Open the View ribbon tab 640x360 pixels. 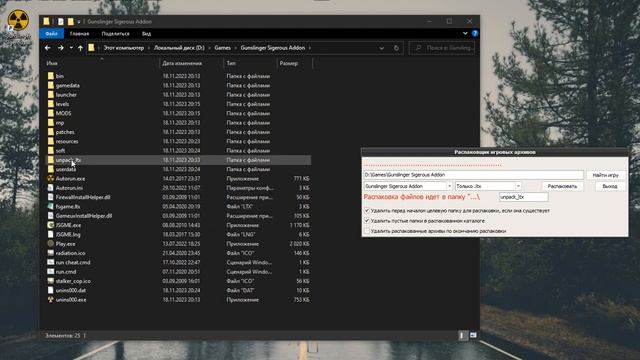146,33
